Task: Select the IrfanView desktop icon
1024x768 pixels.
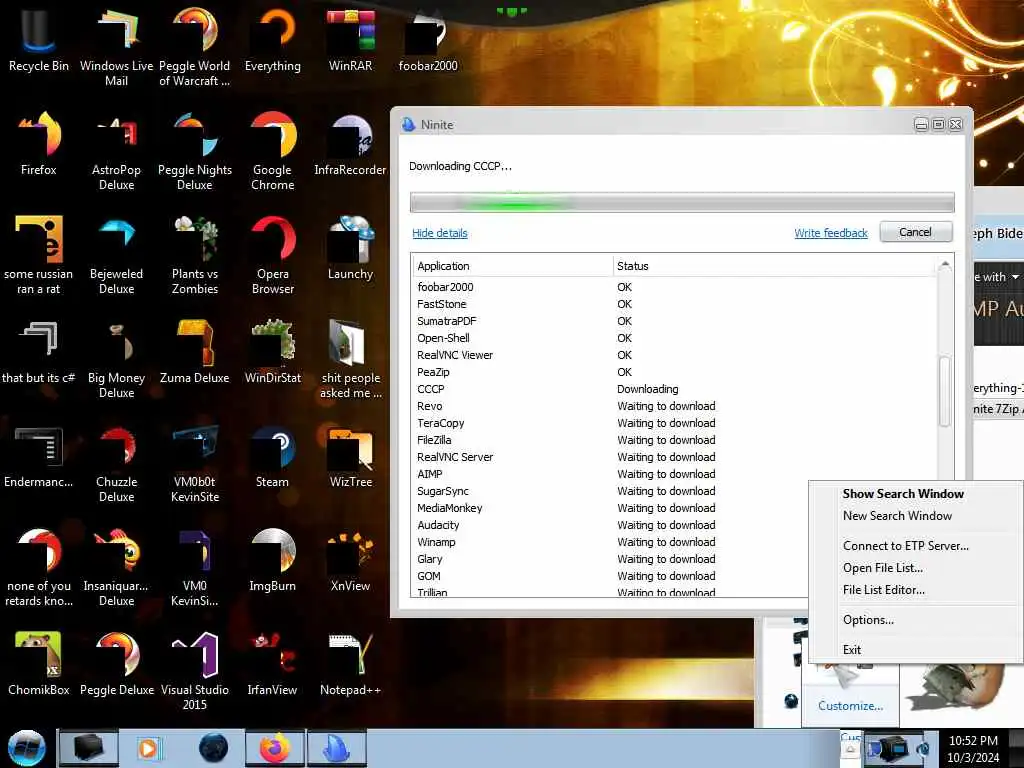Action: 273,664
